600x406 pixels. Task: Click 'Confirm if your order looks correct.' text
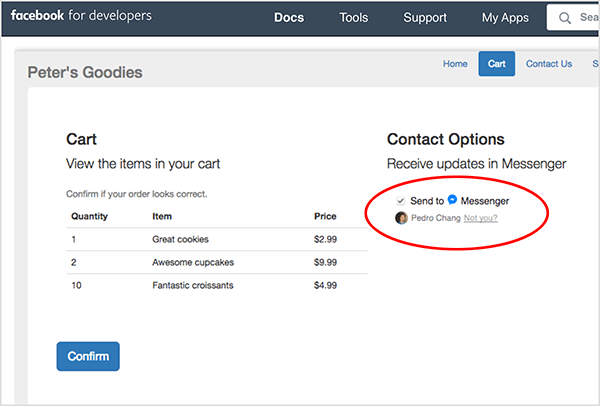(x=137, y=194)
